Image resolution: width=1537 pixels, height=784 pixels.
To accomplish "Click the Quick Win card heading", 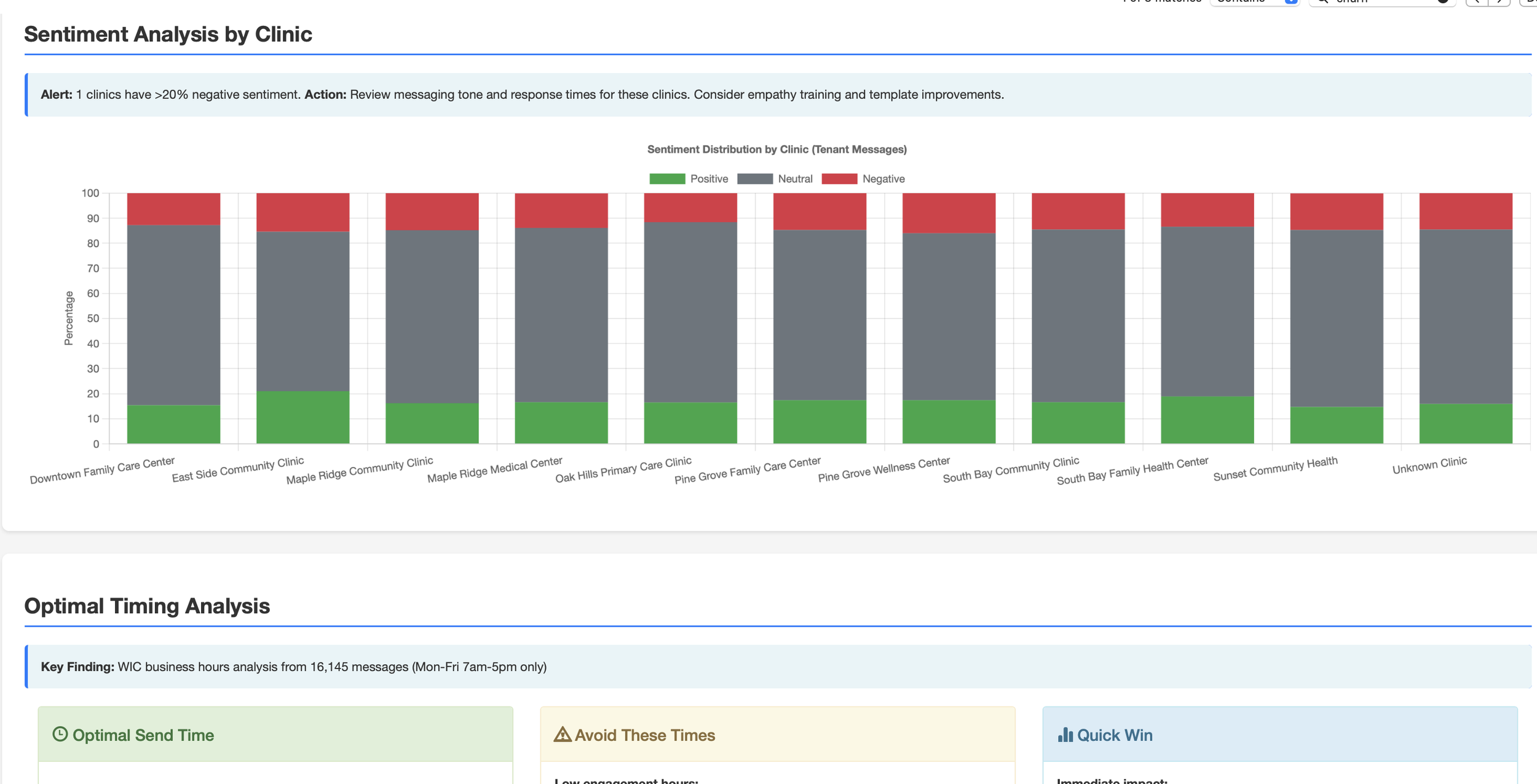I will click(1114, 735).
